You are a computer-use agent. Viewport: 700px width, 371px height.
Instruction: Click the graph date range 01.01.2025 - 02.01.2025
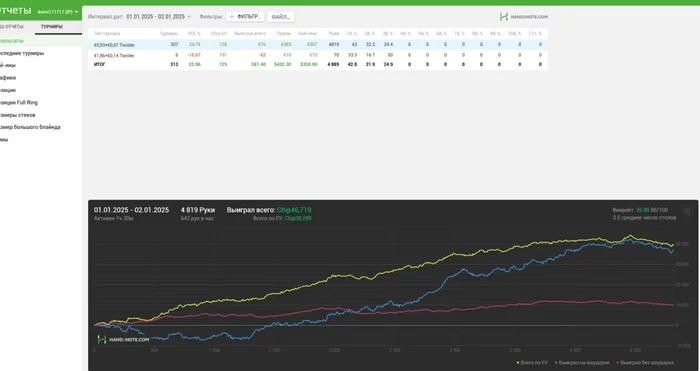131,210
